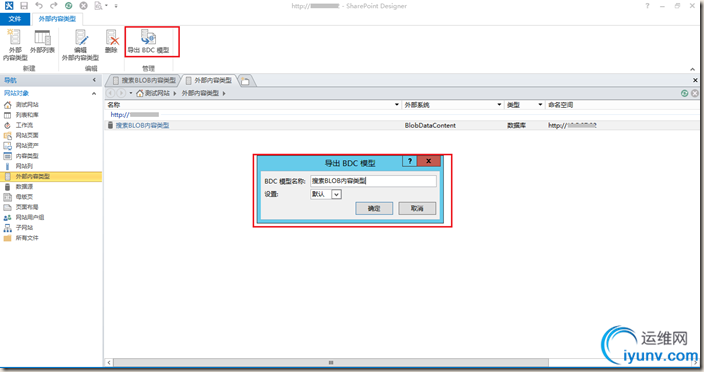The image size is (704, 372).
Task: Click 外部内容类型 in the breadcrumb
Action: coord(200,93)
